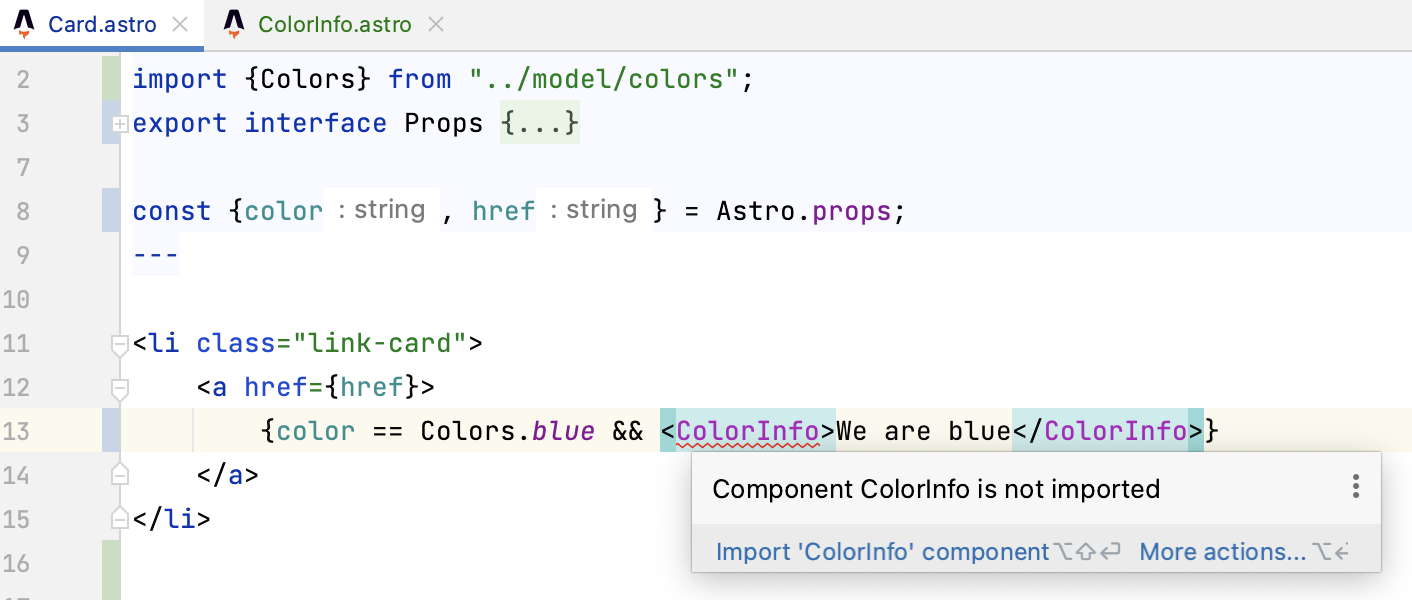Click the folded {...} placeholder after Props
The width and height of the screenshot is (1412, 600).
click(540, 124)
